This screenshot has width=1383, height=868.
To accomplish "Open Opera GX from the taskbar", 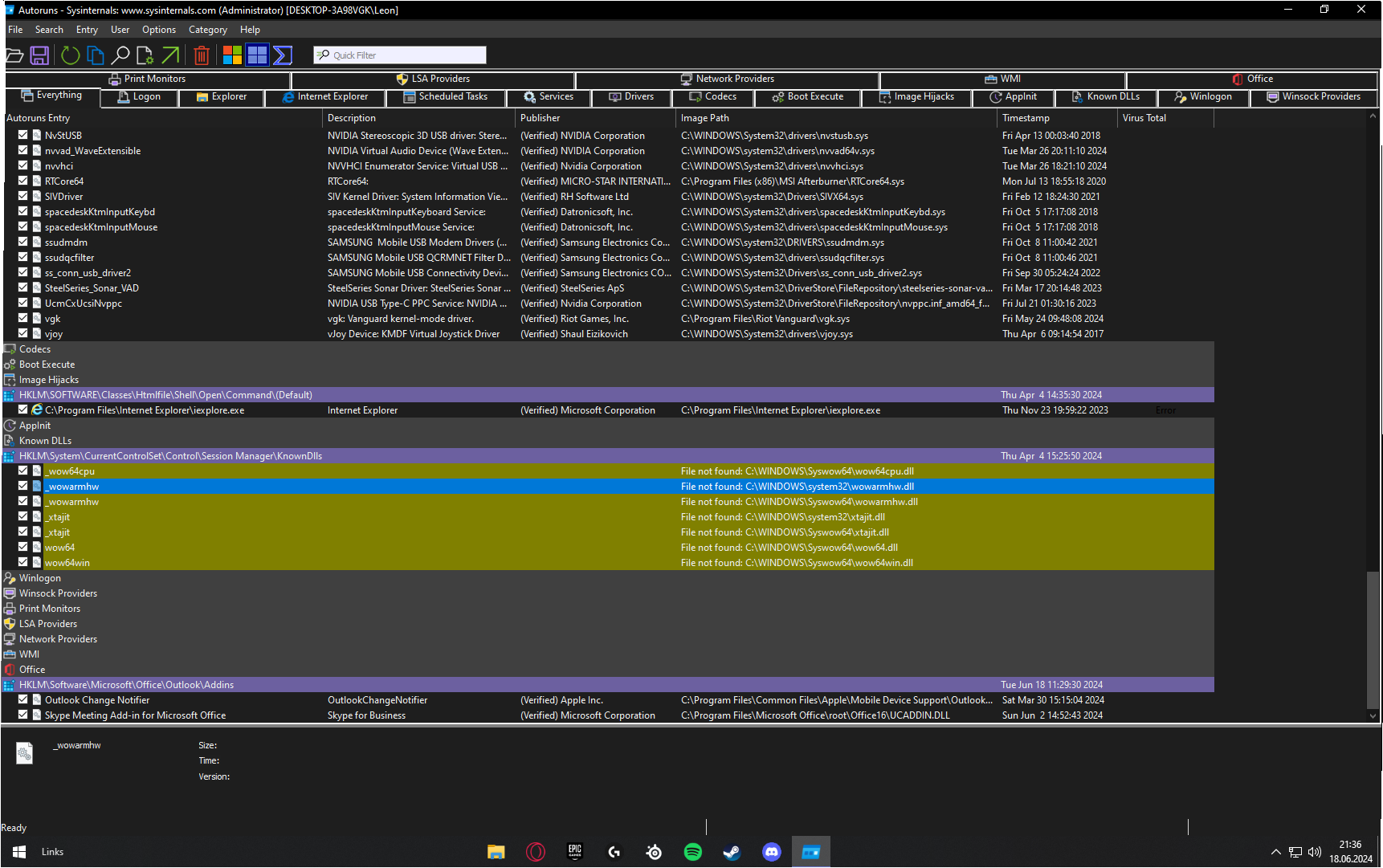I will coord(536,852).
